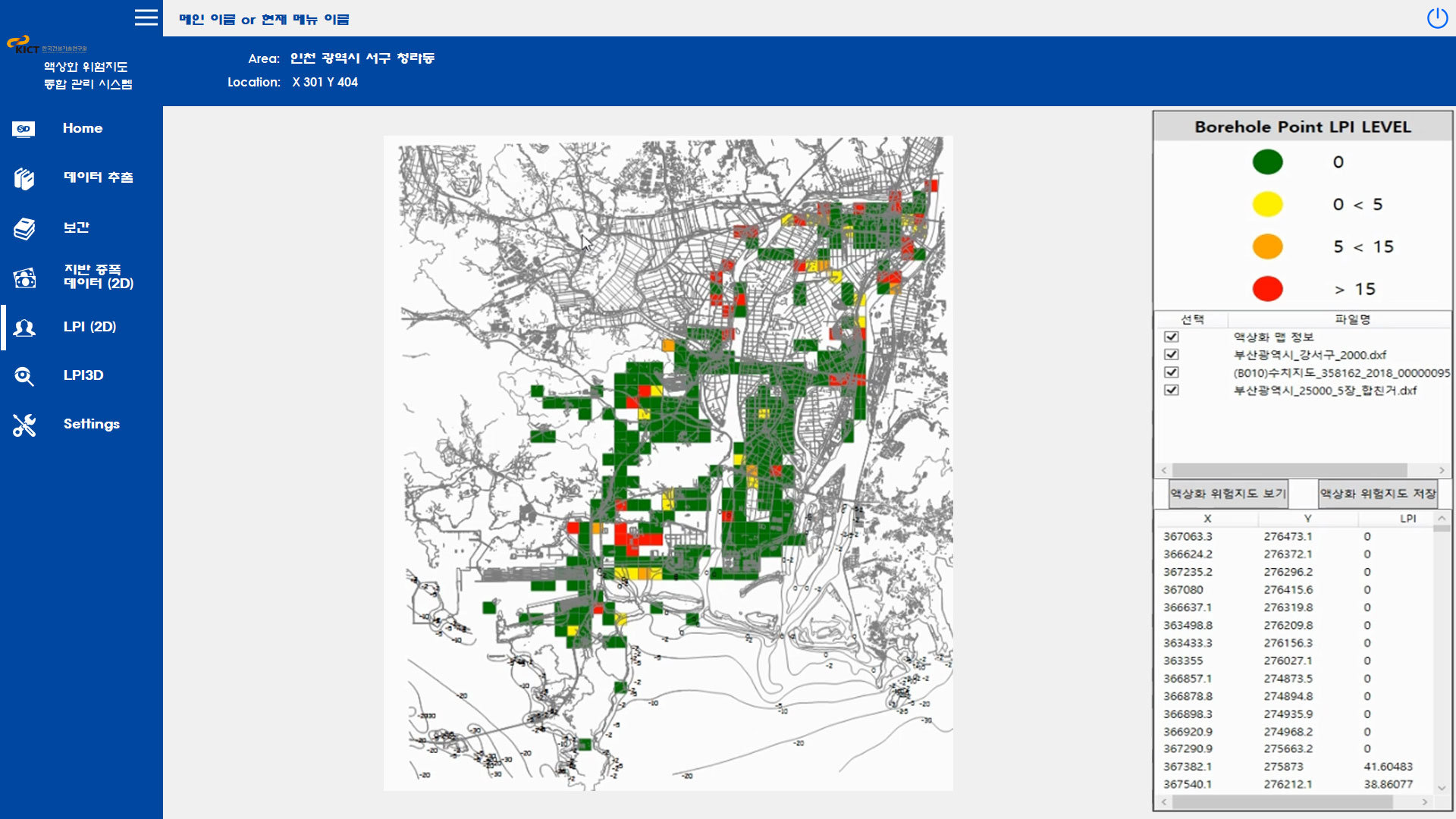Open the Settings tools icon

click(x=24, y=425)
